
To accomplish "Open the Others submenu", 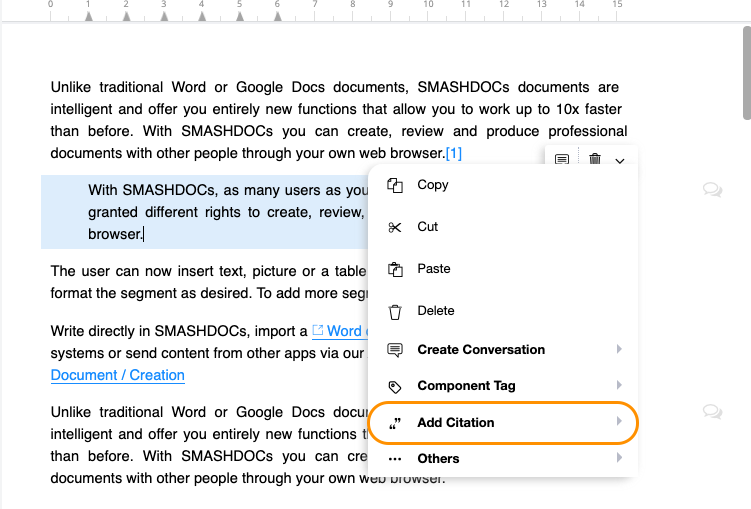I will (503, 459).
